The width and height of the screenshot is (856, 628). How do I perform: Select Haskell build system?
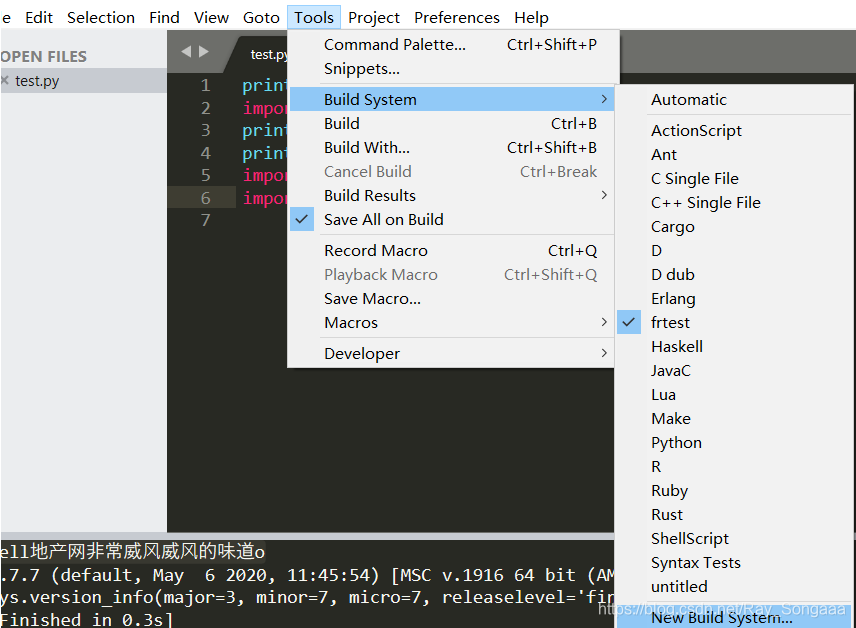(734, 347)
